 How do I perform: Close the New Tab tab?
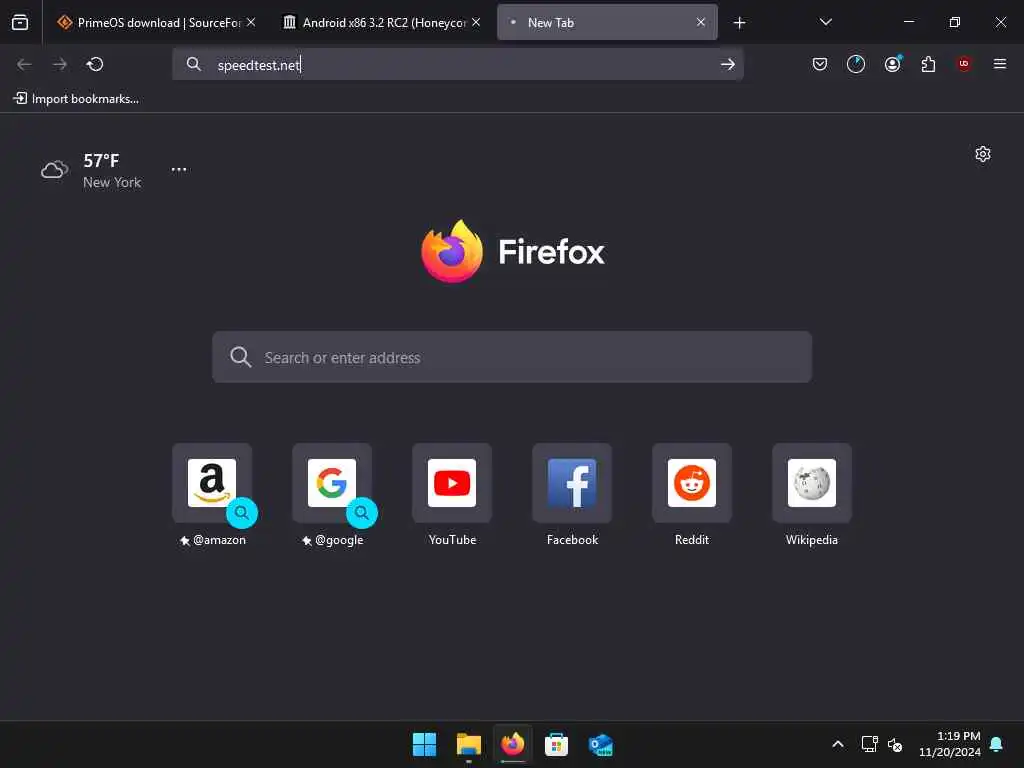point(701,22)
